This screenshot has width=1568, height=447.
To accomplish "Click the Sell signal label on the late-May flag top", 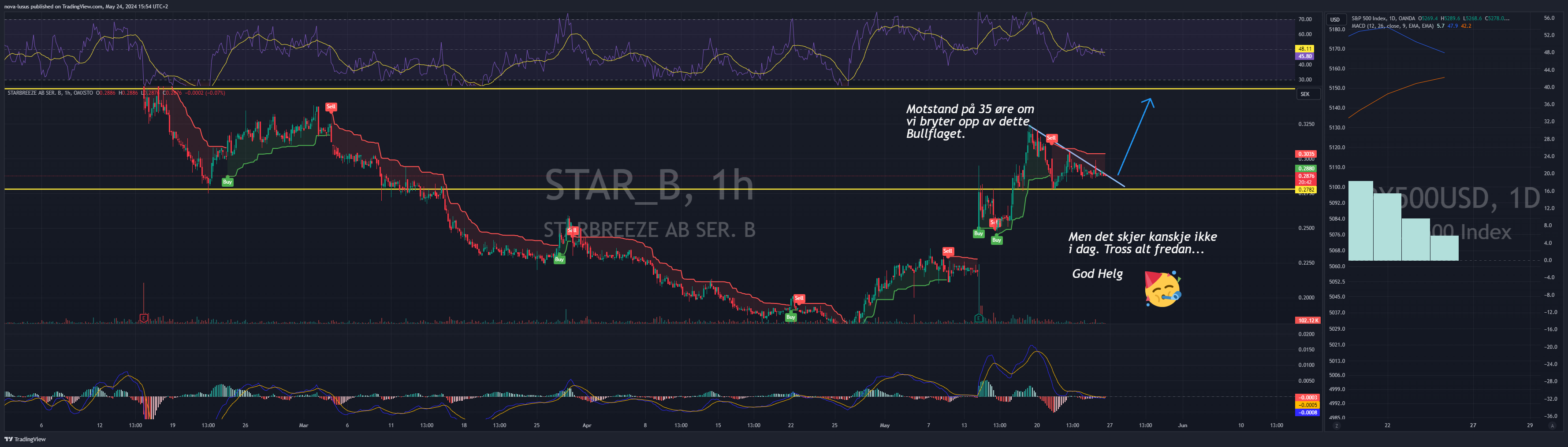I will point(1051,138).
